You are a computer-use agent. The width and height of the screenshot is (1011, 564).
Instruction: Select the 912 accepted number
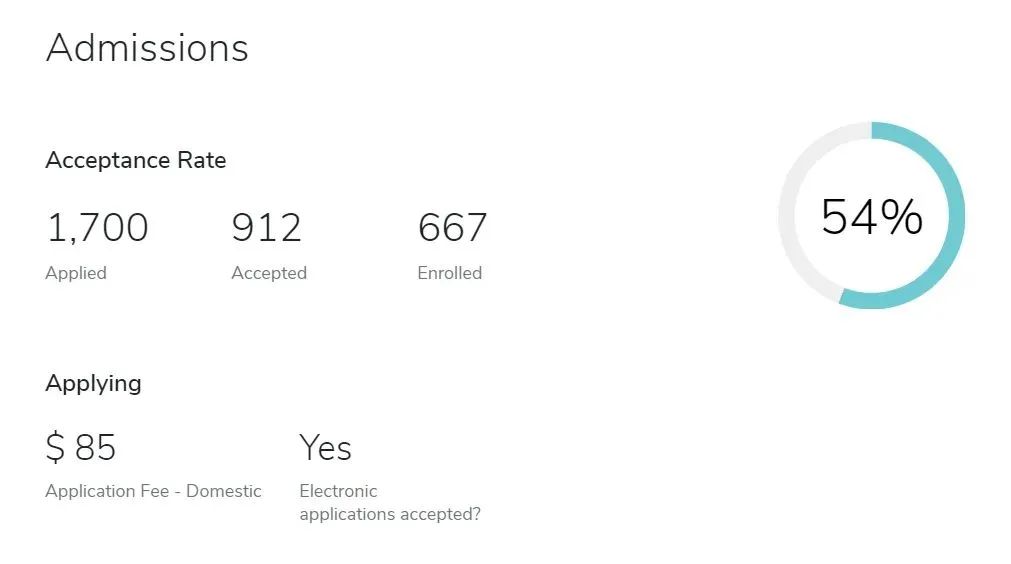(266, 228)
